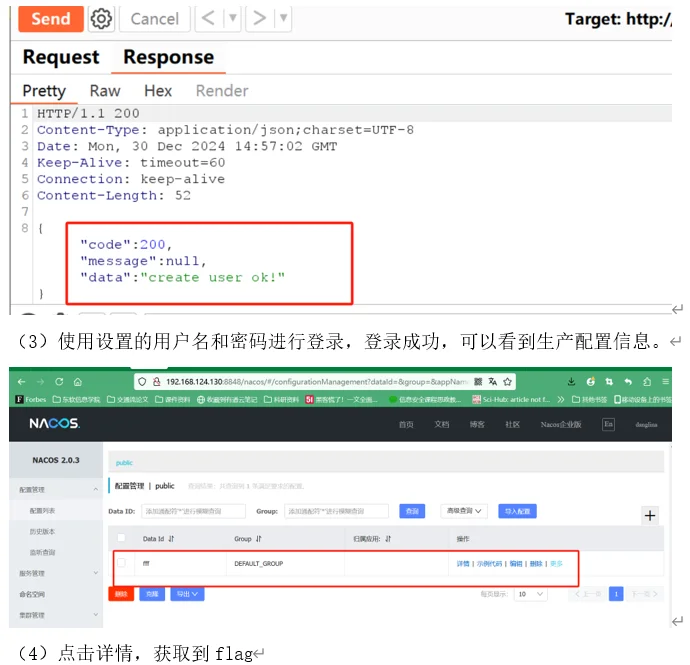Screen dimensions: 690x665
Task: Click the 导入配置 button
Action: coord(517,511)
